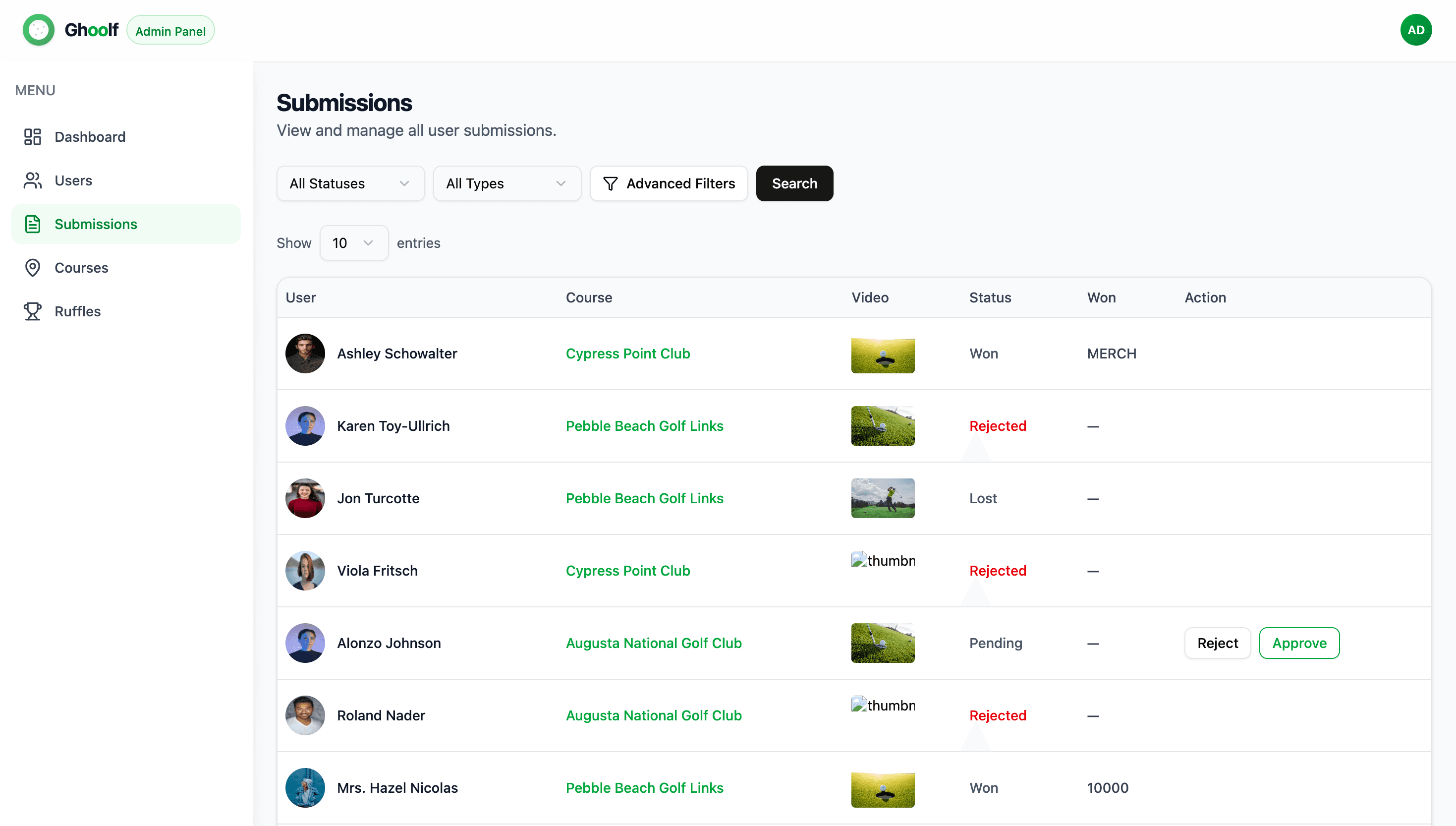Click the Status column header

tap(990, 298)
